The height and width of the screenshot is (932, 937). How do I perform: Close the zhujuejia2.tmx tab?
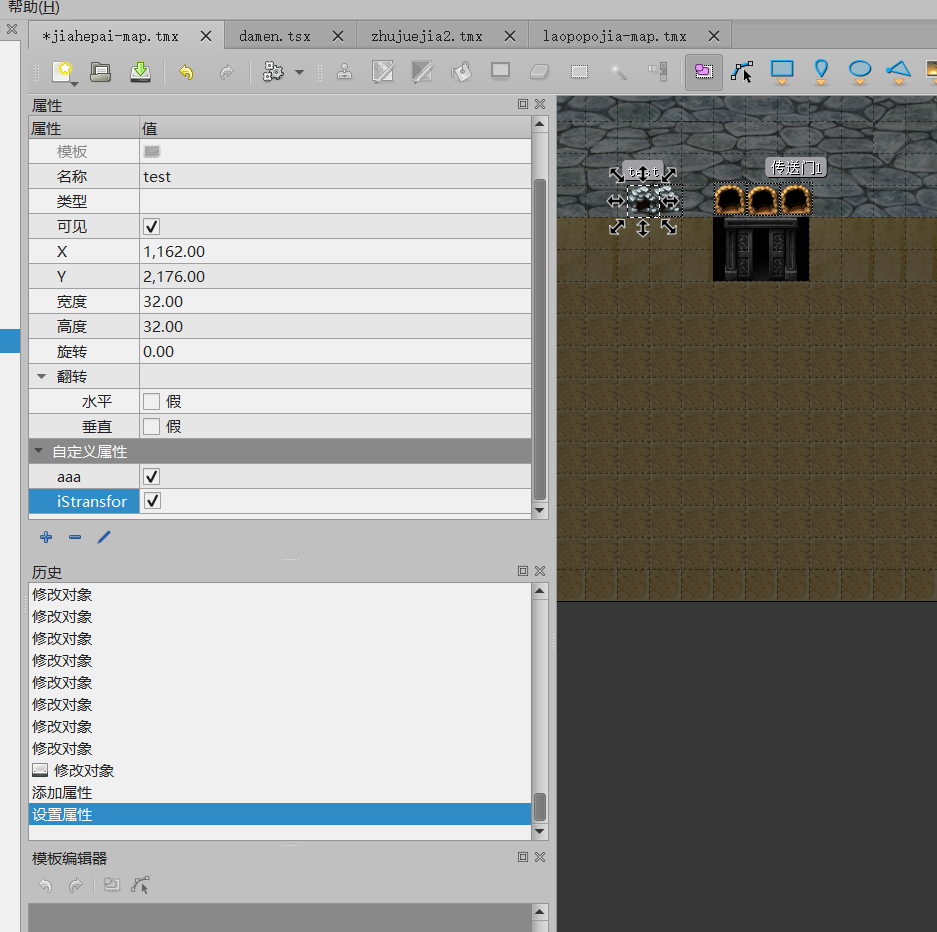[510, 36]
